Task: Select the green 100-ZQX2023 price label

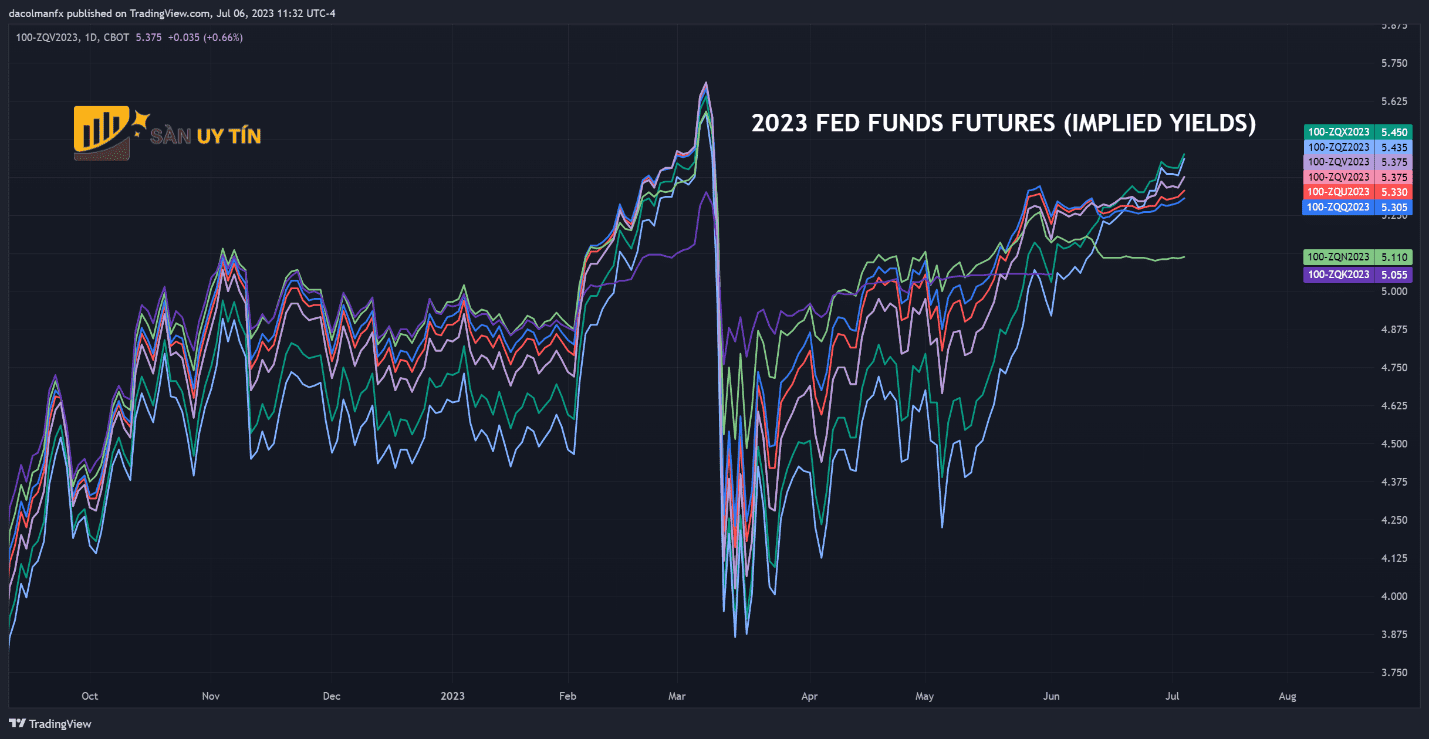Action: (1357, 132)
